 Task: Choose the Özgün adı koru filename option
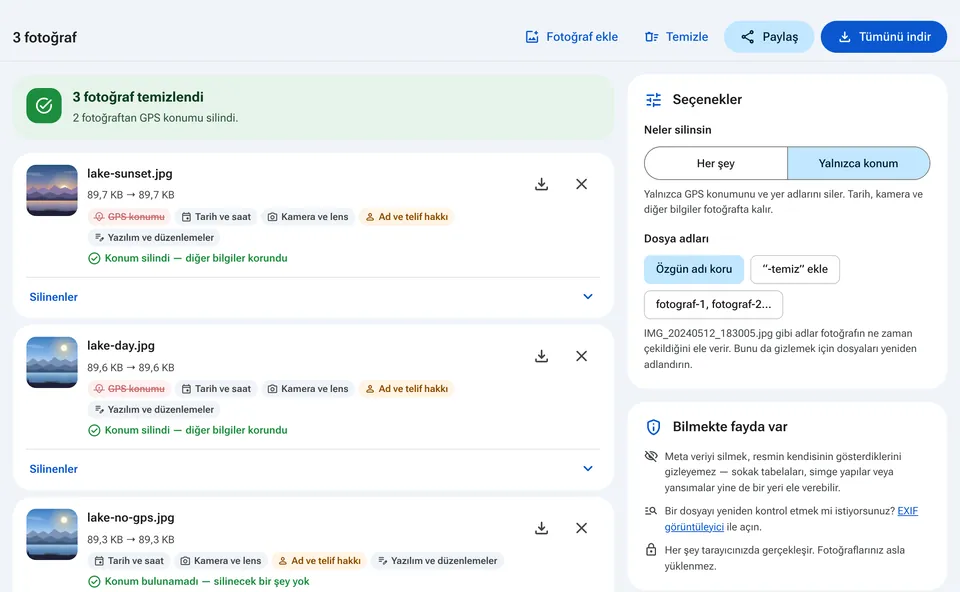pos(694,269)
